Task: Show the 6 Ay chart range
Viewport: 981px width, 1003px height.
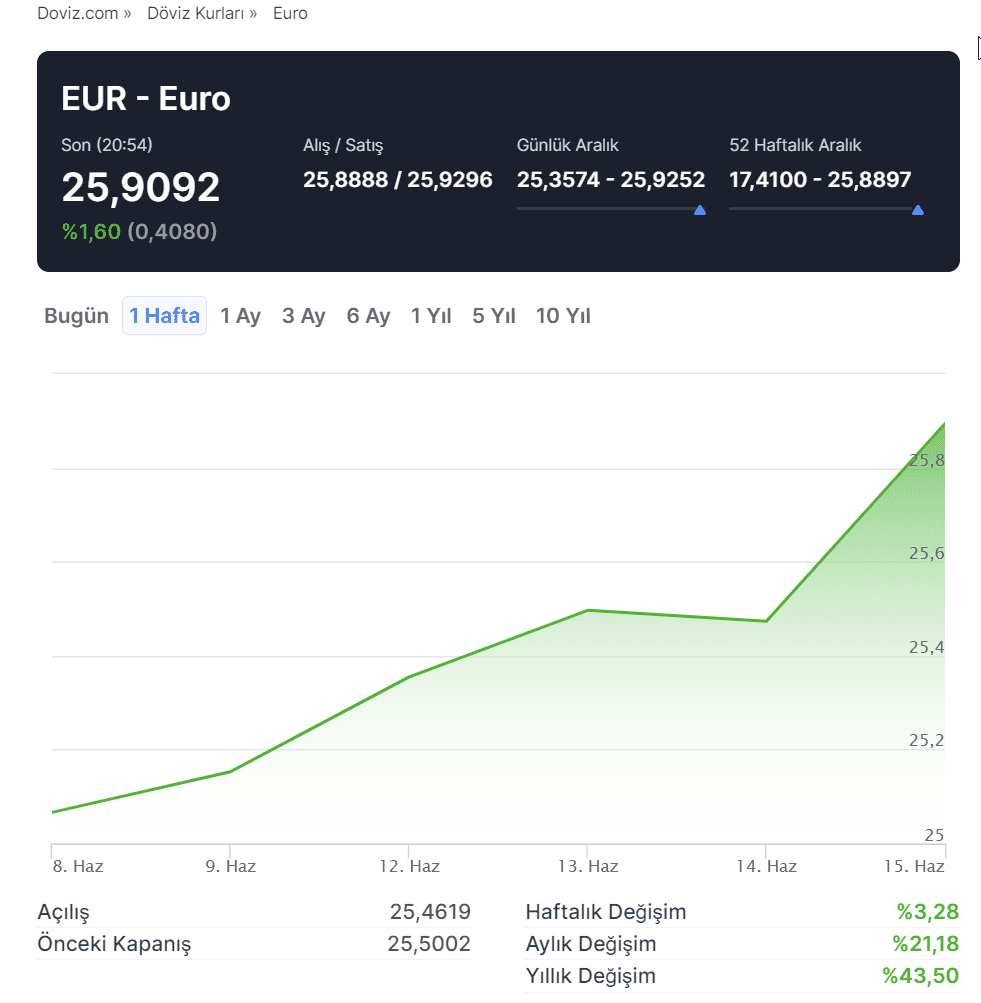Action: (368, 316)
